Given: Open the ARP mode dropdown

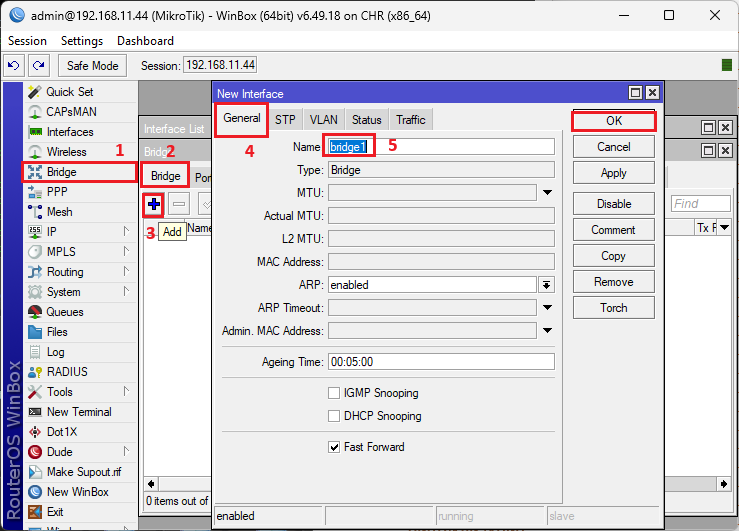Looking at the screenshot, I should [x=547, y=285].
